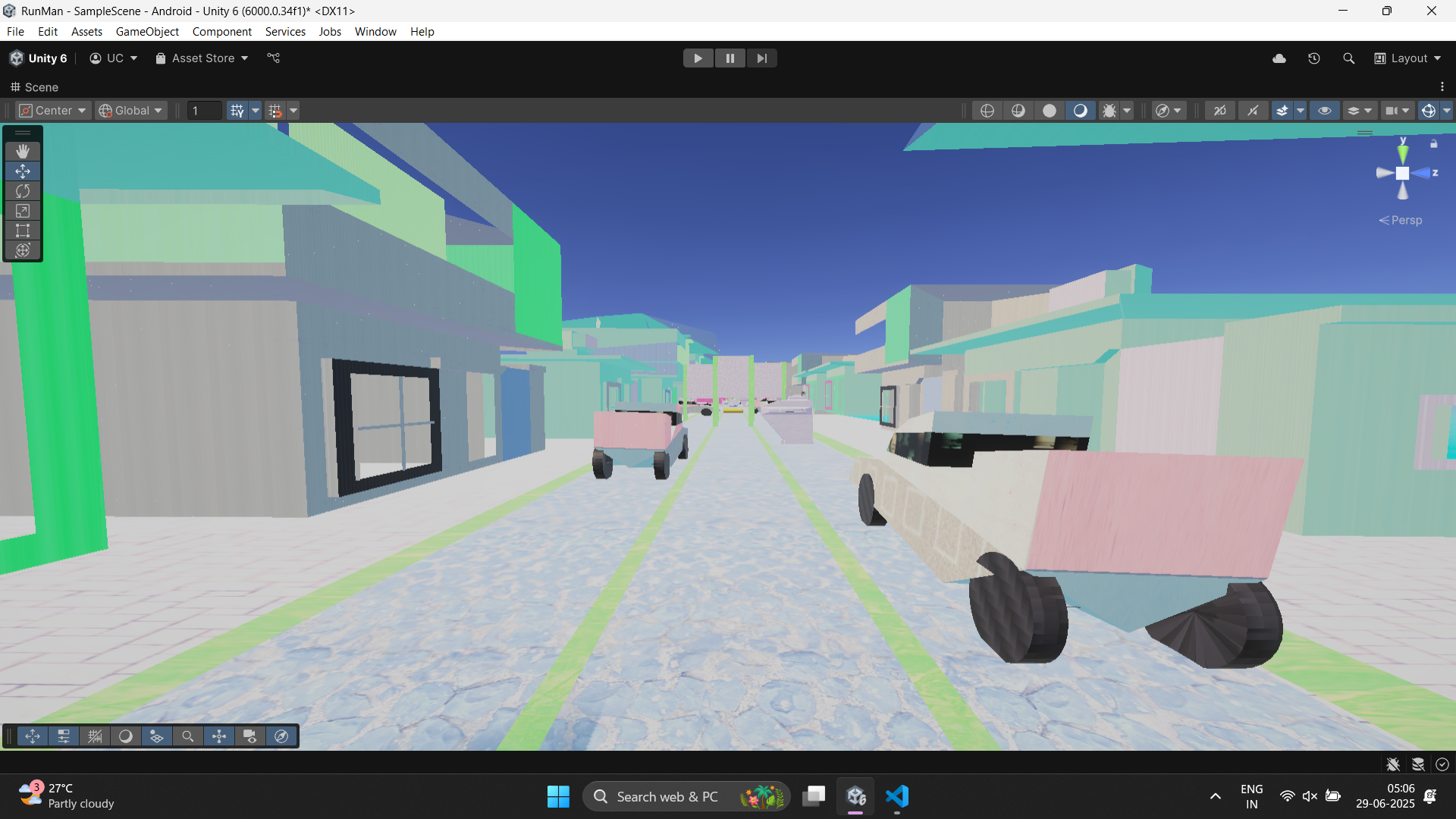
Task: Select the Scale tool
Action: pyautogui.click(x=23, y=211)
